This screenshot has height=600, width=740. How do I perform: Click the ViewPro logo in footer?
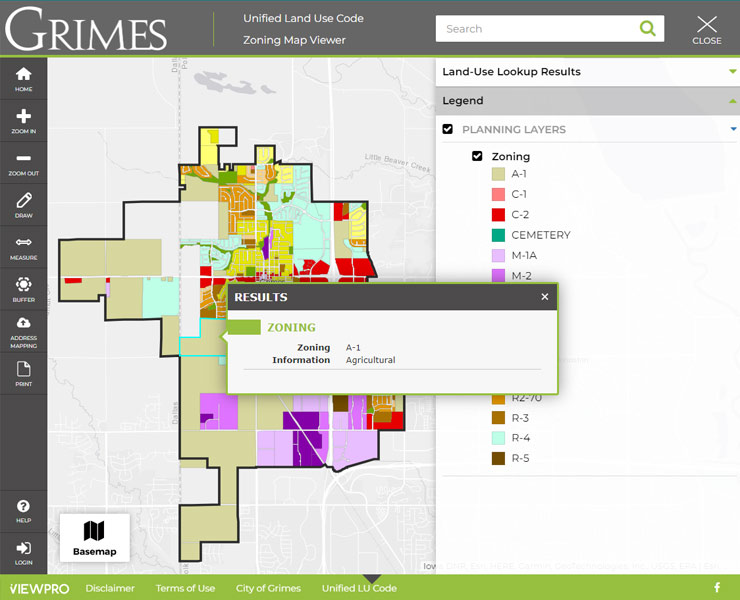click(39, 589)
